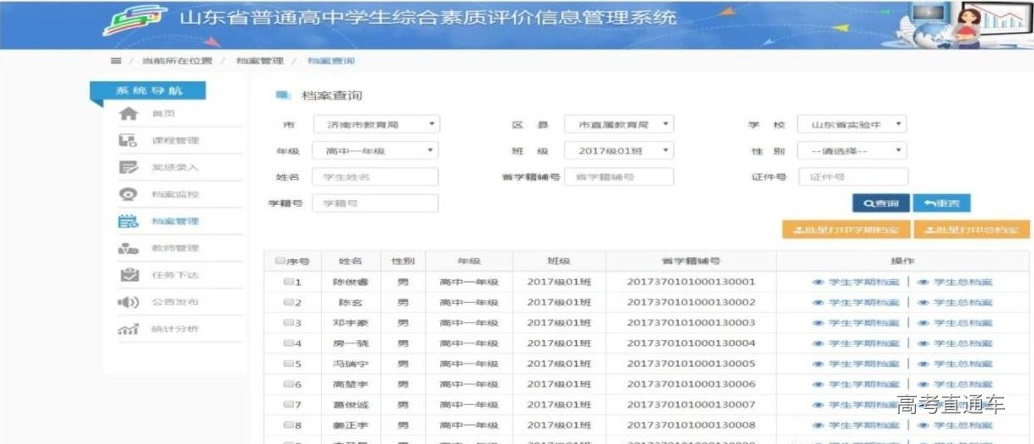Tick the checkbox for row 1 陈俊睿
The width and height of the screenshot is (1034, 444).
point(287,282)
